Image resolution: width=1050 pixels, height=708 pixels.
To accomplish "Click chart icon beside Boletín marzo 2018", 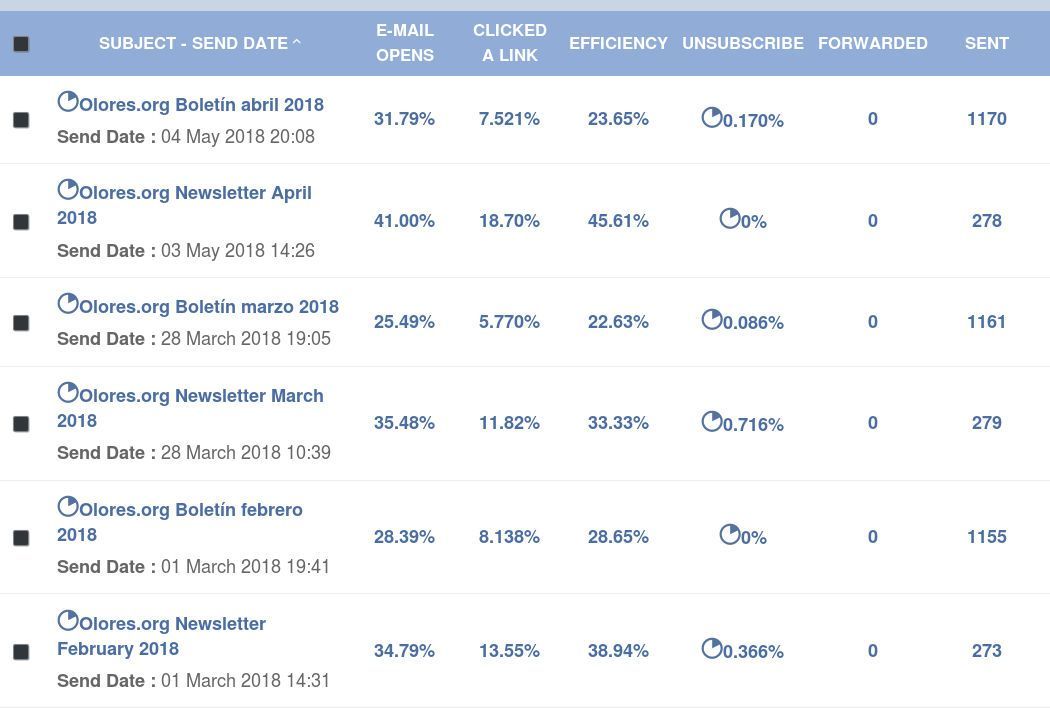I will tap(68, 303).
